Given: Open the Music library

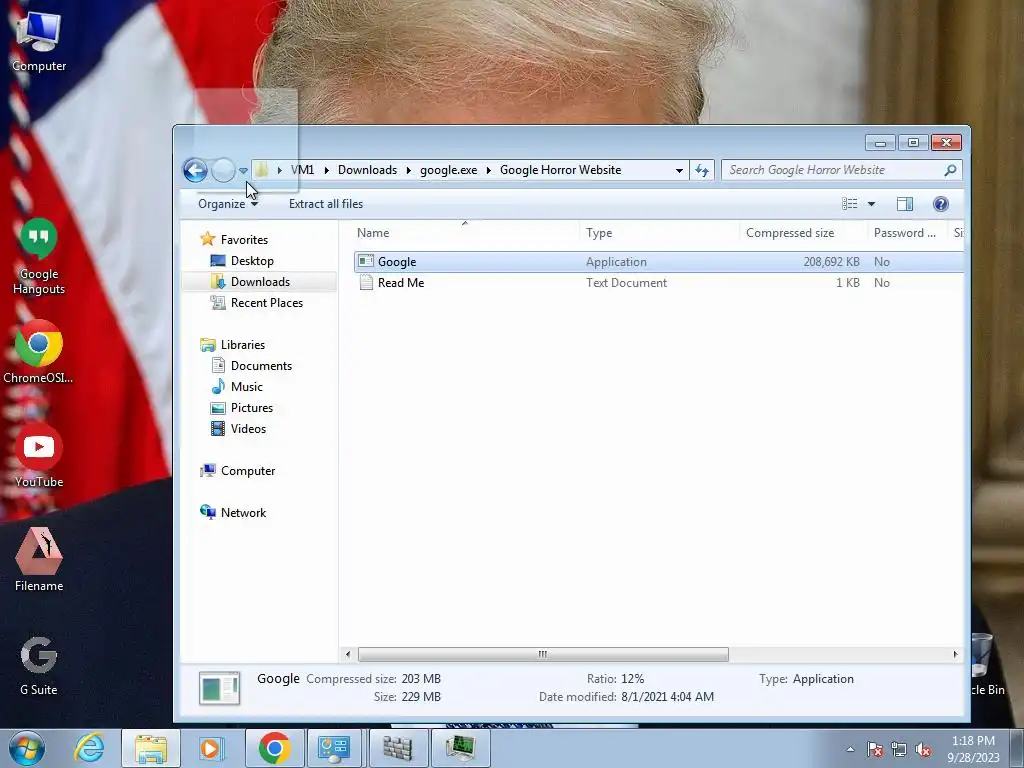Looking at the screenshot, I should pyautogui.click(x=246, y=387).
